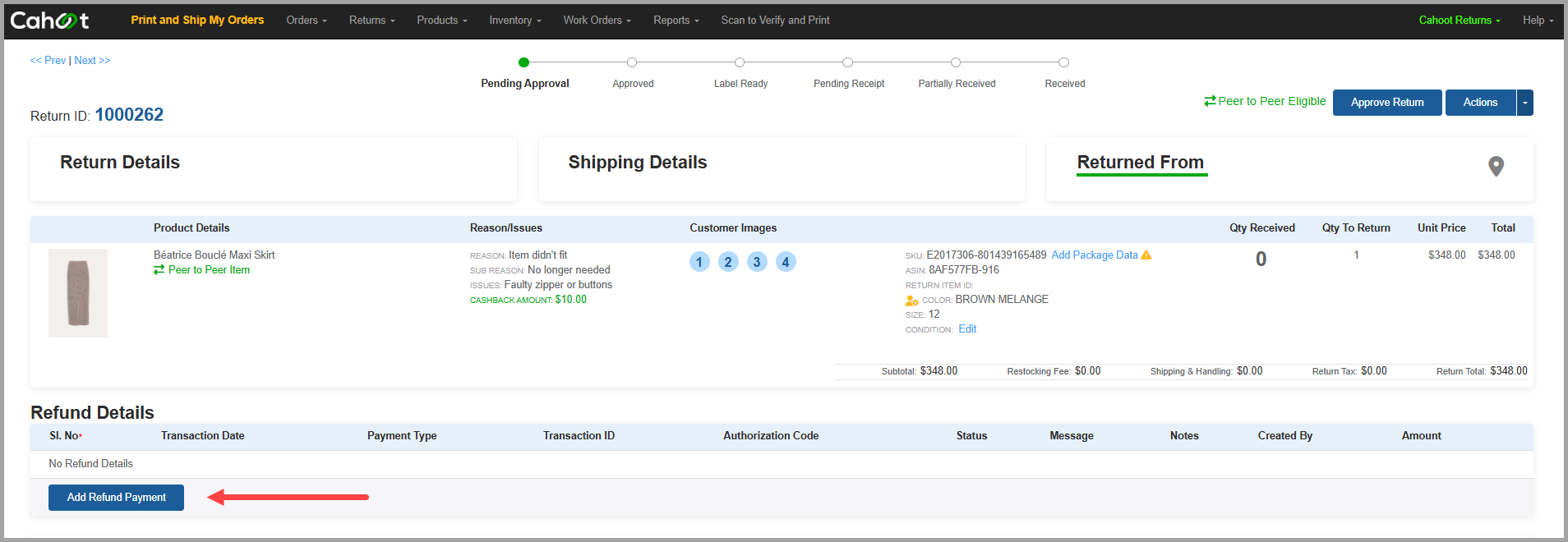
Task: Click the Peer to Peer Eligible arrows icon
Action: pyautogui.click(x=1210, y=101)
